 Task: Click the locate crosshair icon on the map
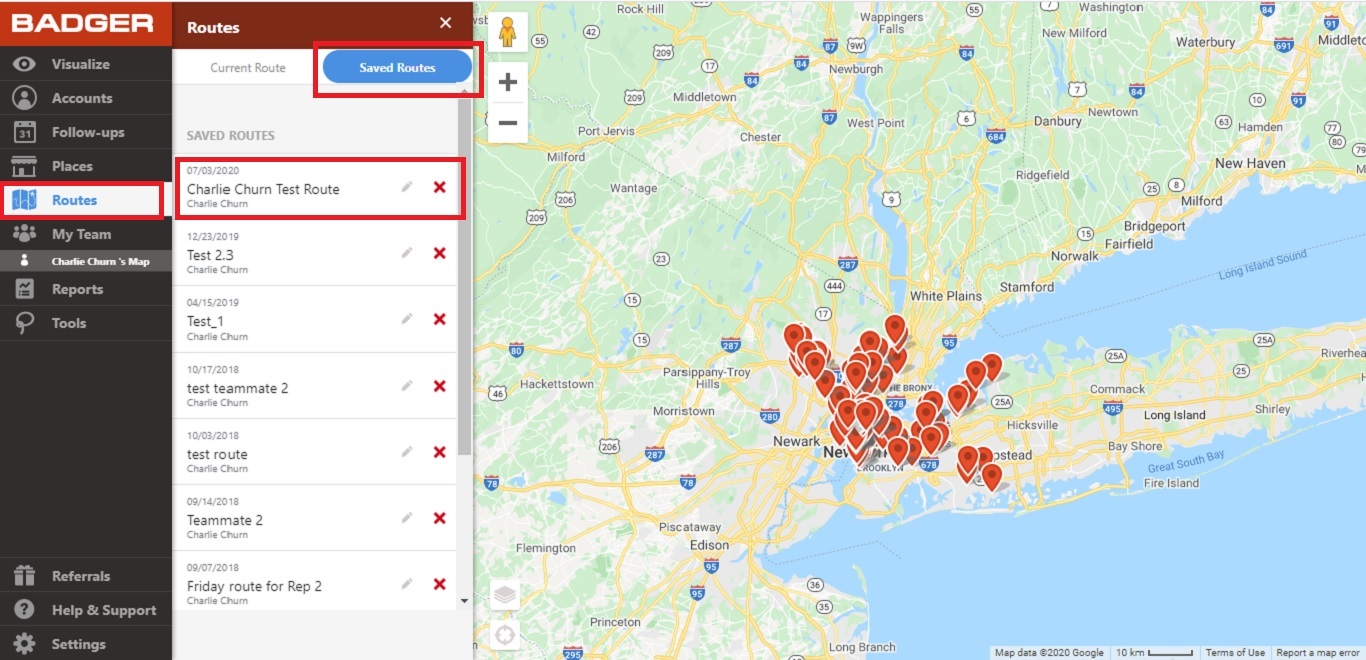click(505, 633)
